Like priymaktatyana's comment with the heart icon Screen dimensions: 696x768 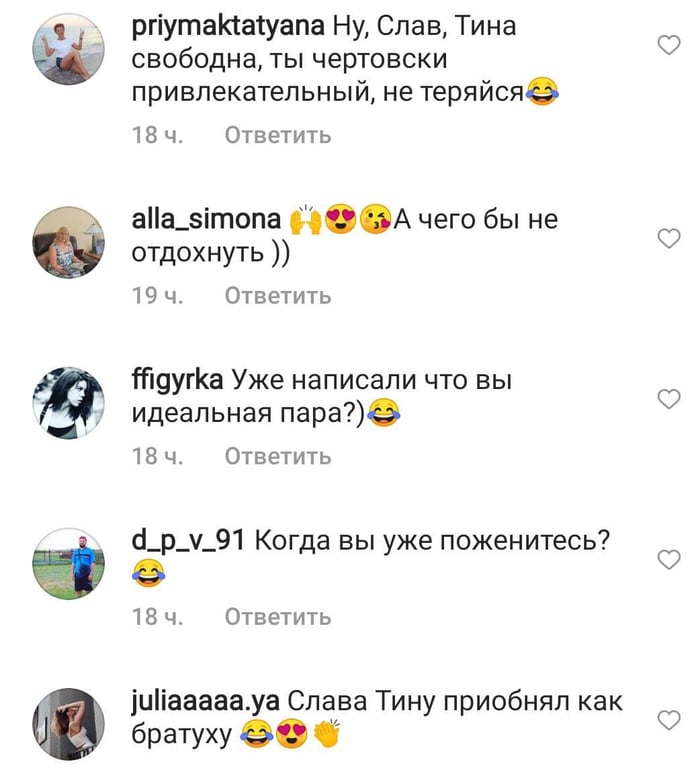669,45
